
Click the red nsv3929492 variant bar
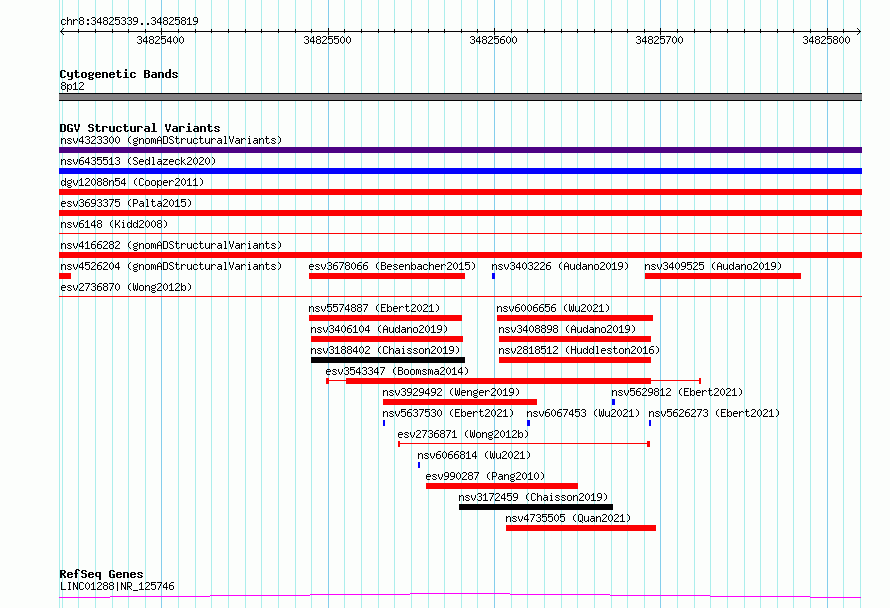tap(460, 402)
